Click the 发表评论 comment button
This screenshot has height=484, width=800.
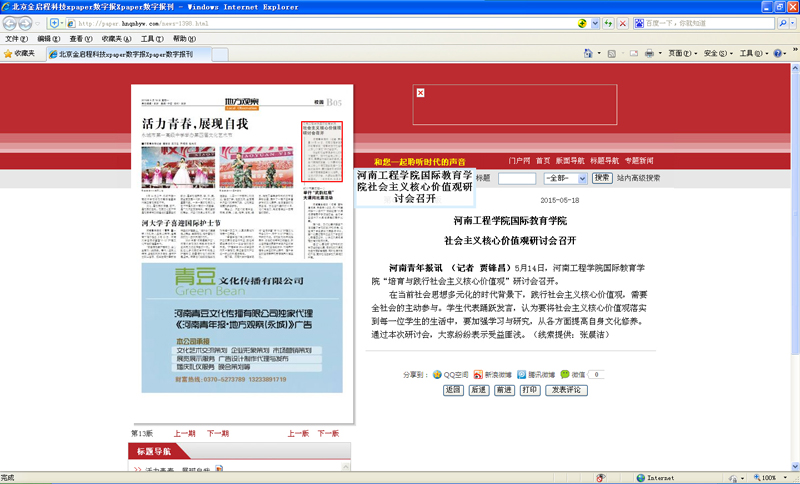566,390
